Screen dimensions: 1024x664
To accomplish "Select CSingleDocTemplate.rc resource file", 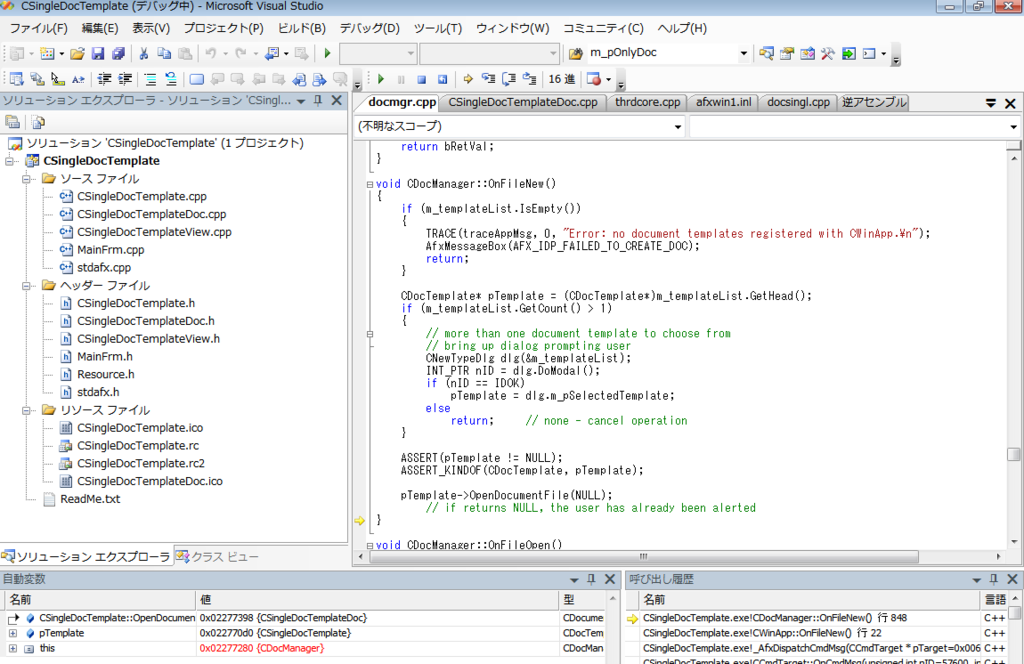I will [x=138, y=445].
